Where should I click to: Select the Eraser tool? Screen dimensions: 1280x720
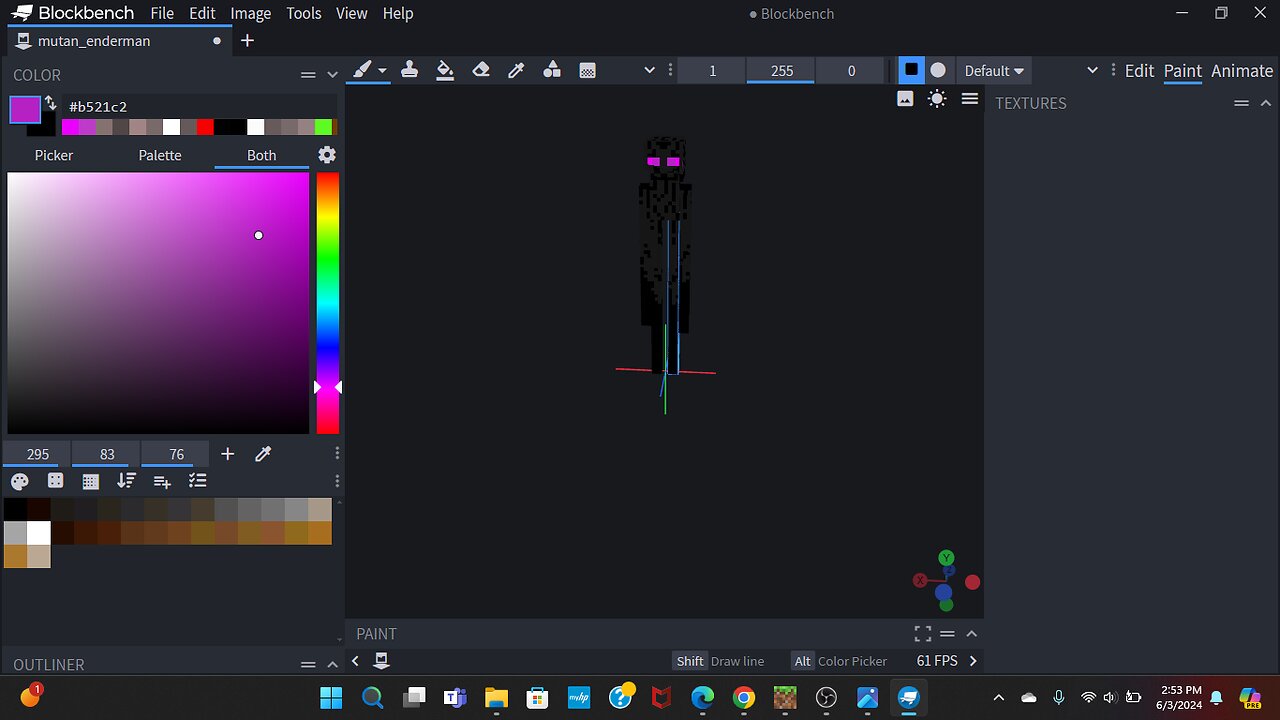click(481, 70)
